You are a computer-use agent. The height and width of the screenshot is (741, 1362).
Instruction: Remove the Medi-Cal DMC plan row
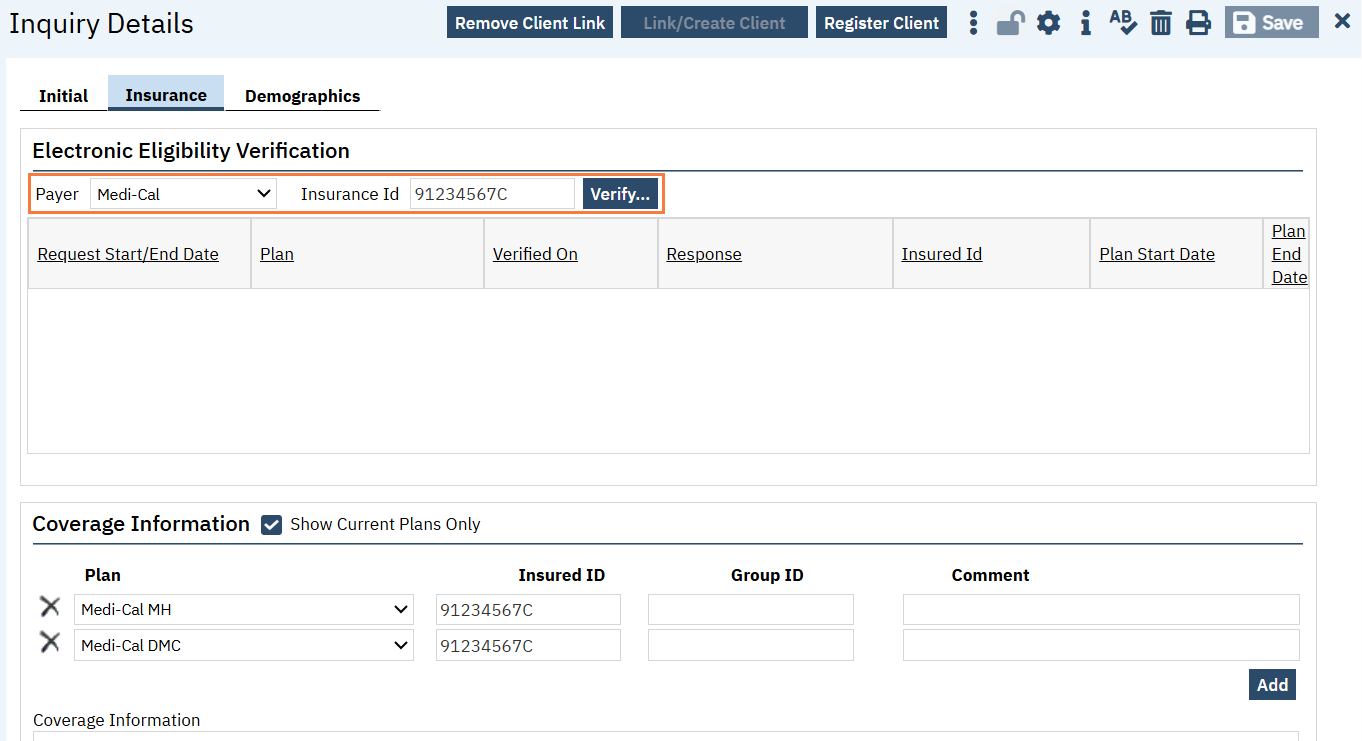pos(50,643)
